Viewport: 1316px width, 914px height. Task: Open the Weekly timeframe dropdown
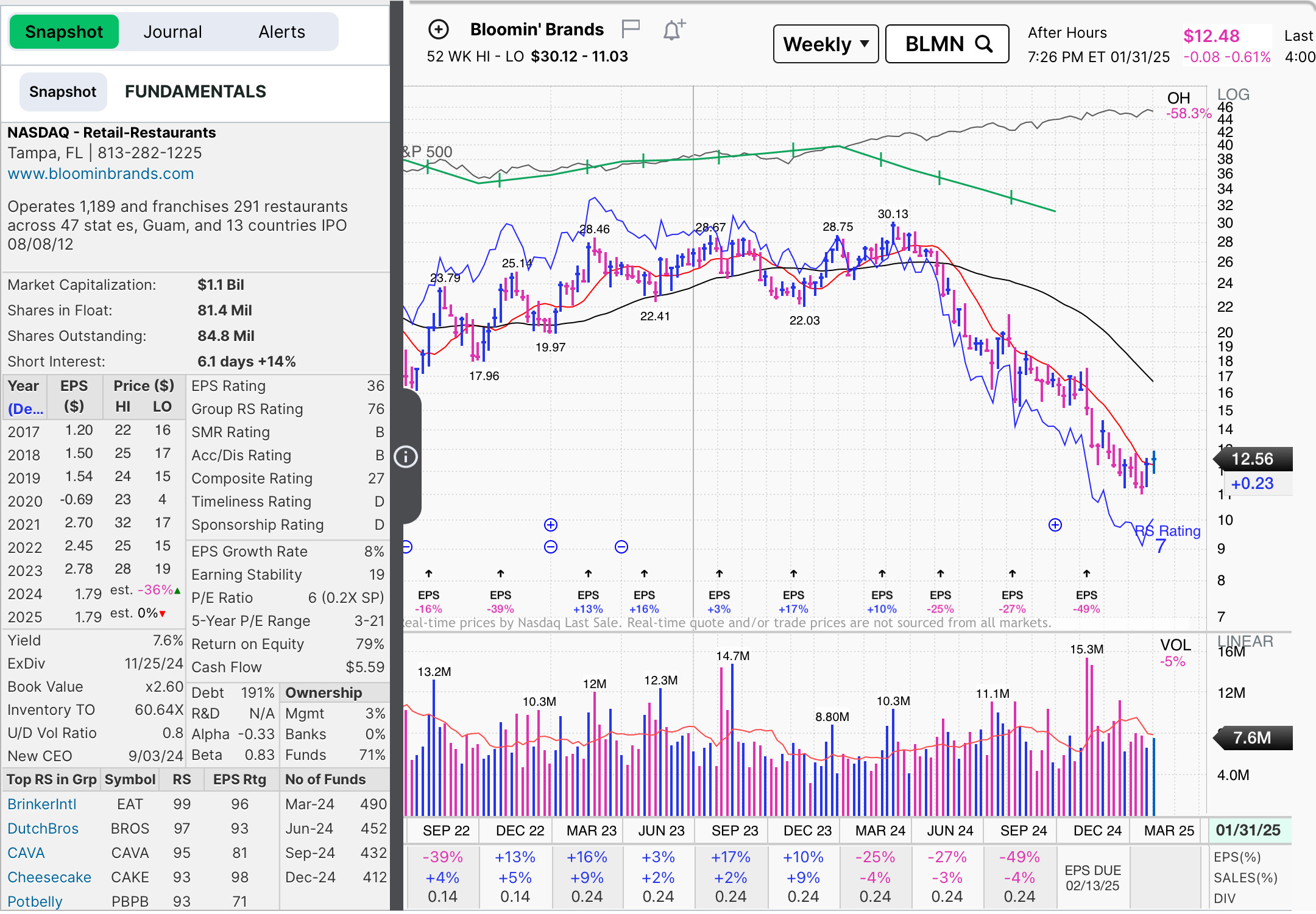point(826,44)
